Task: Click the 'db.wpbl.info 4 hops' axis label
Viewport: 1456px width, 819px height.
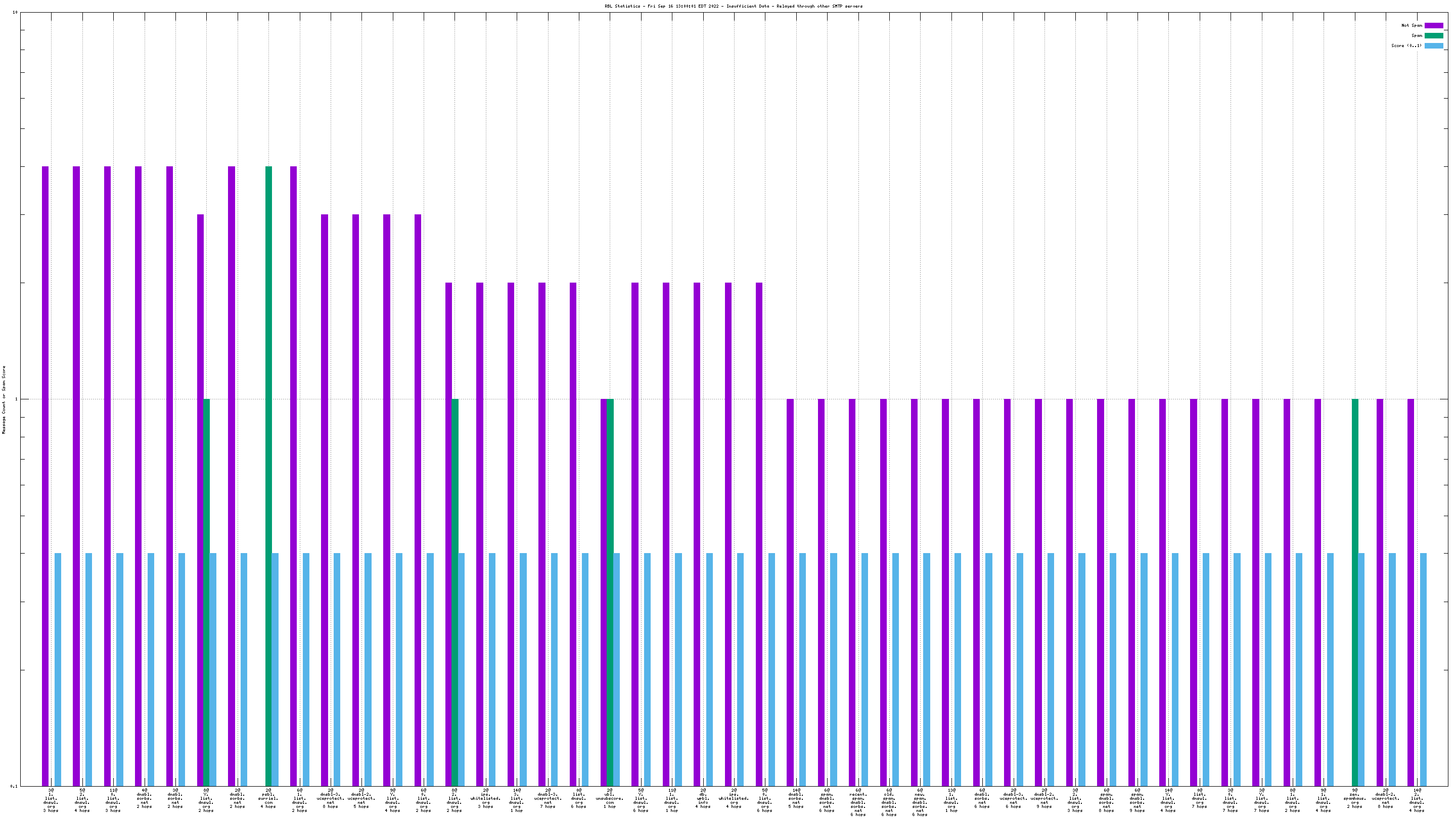Action: tap(703, 800)
